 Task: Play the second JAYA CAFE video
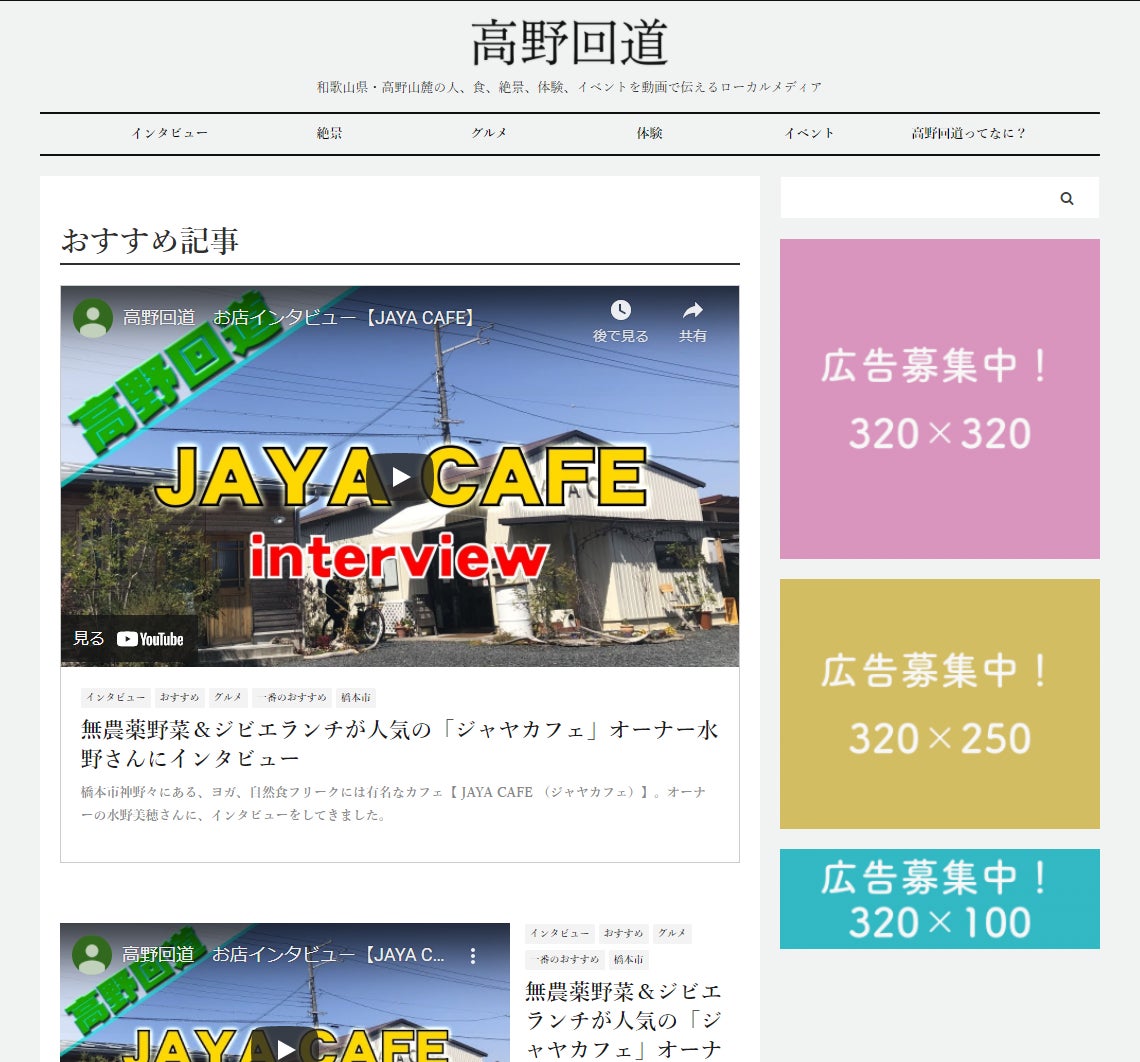tap(285, 1048)
